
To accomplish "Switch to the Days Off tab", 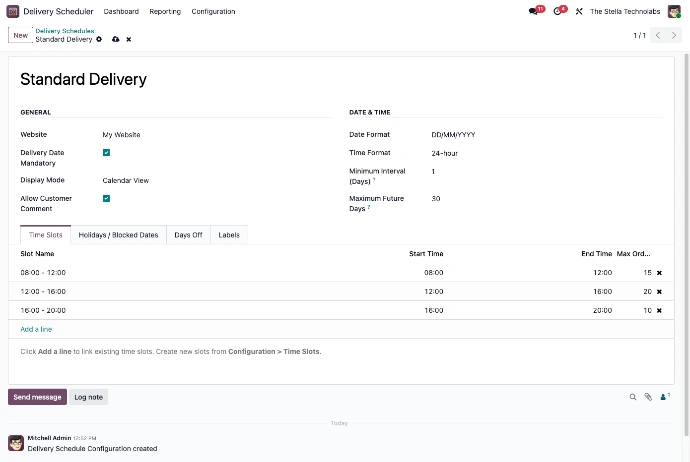I will pos(188,235).
